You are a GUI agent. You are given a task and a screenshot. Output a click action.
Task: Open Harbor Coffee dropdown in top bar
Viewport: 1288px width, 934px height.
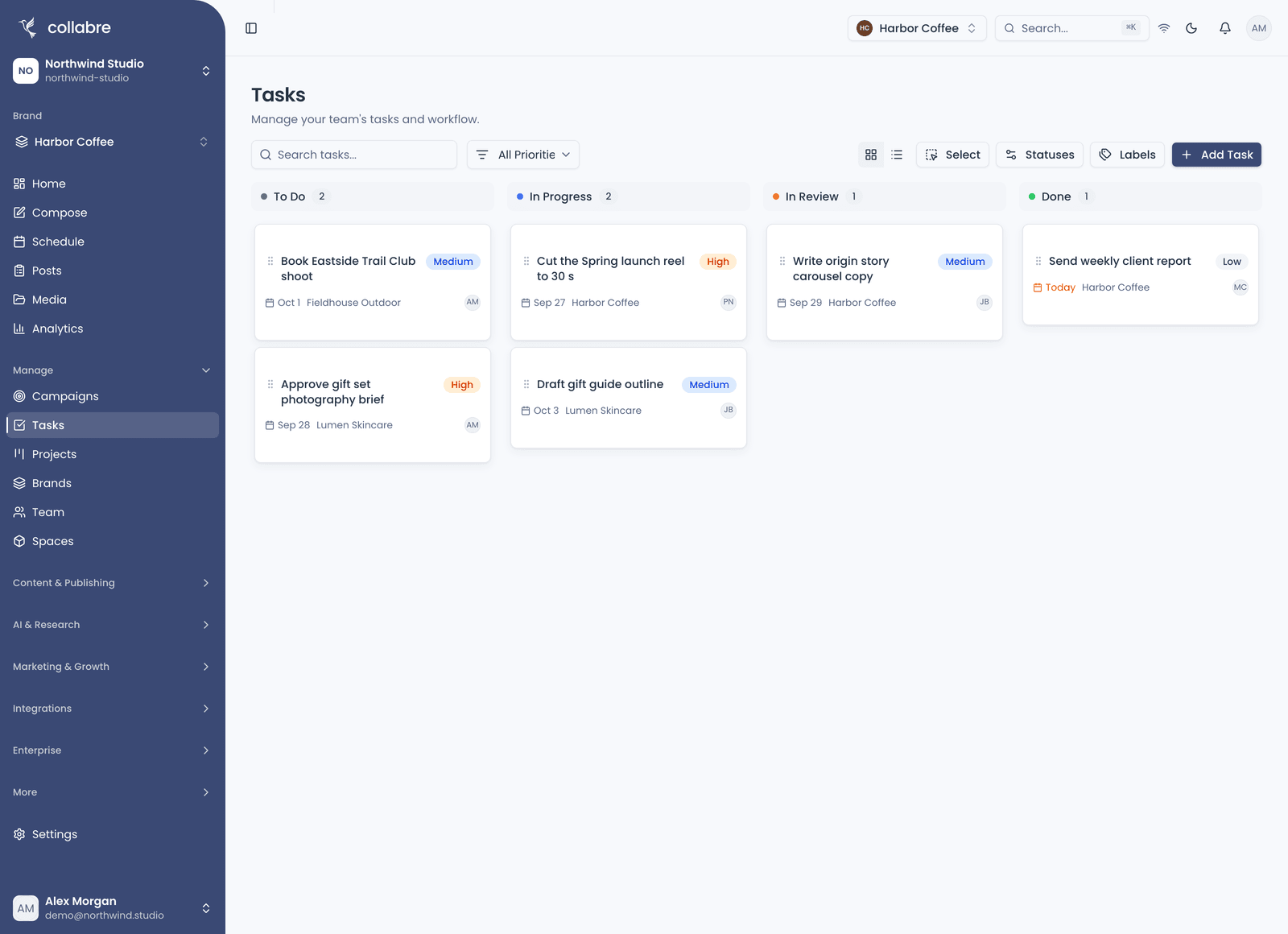pyautogui.click(x=917, y=28)
